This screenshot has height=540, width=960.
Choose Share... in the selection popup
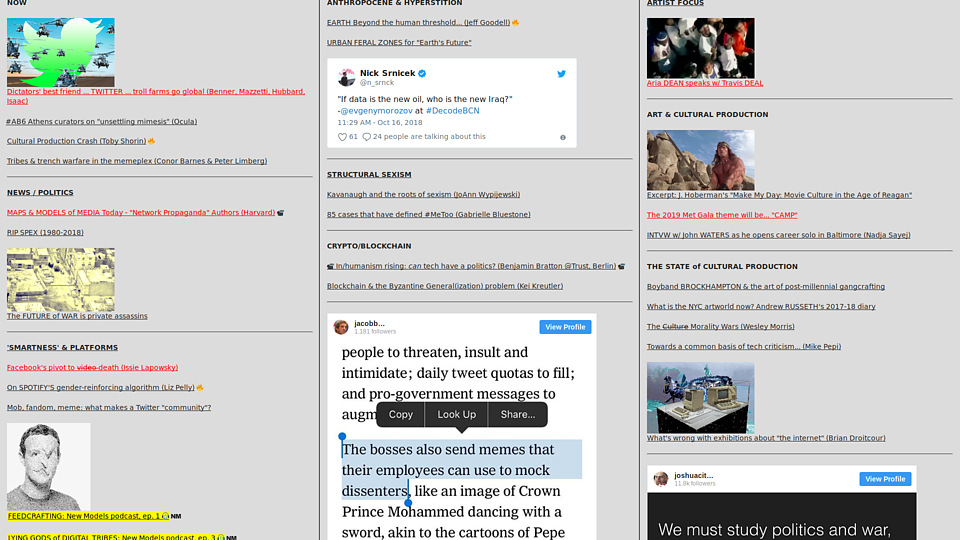click(517, 414)
